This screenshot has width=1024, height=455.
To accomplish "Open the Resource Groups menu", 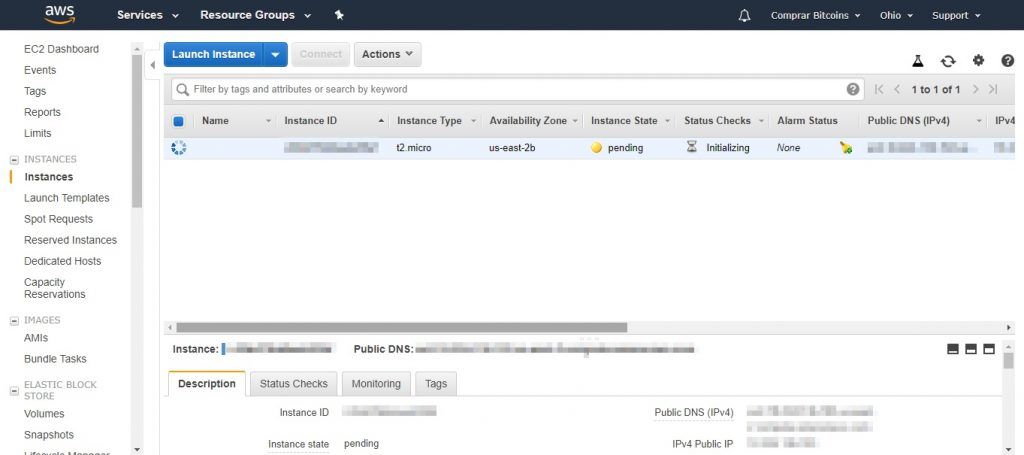I will 255,15.
